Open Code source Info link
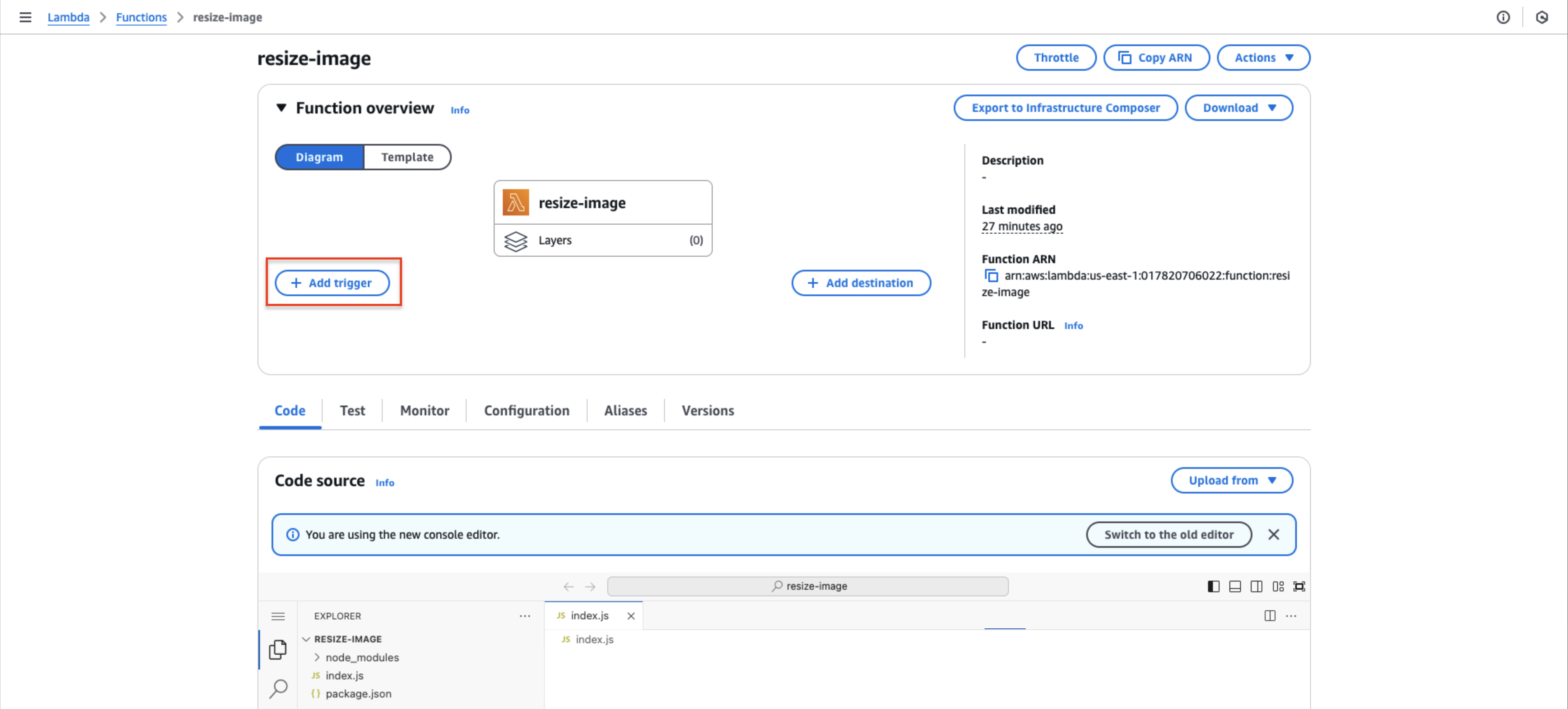 (385, 483)
